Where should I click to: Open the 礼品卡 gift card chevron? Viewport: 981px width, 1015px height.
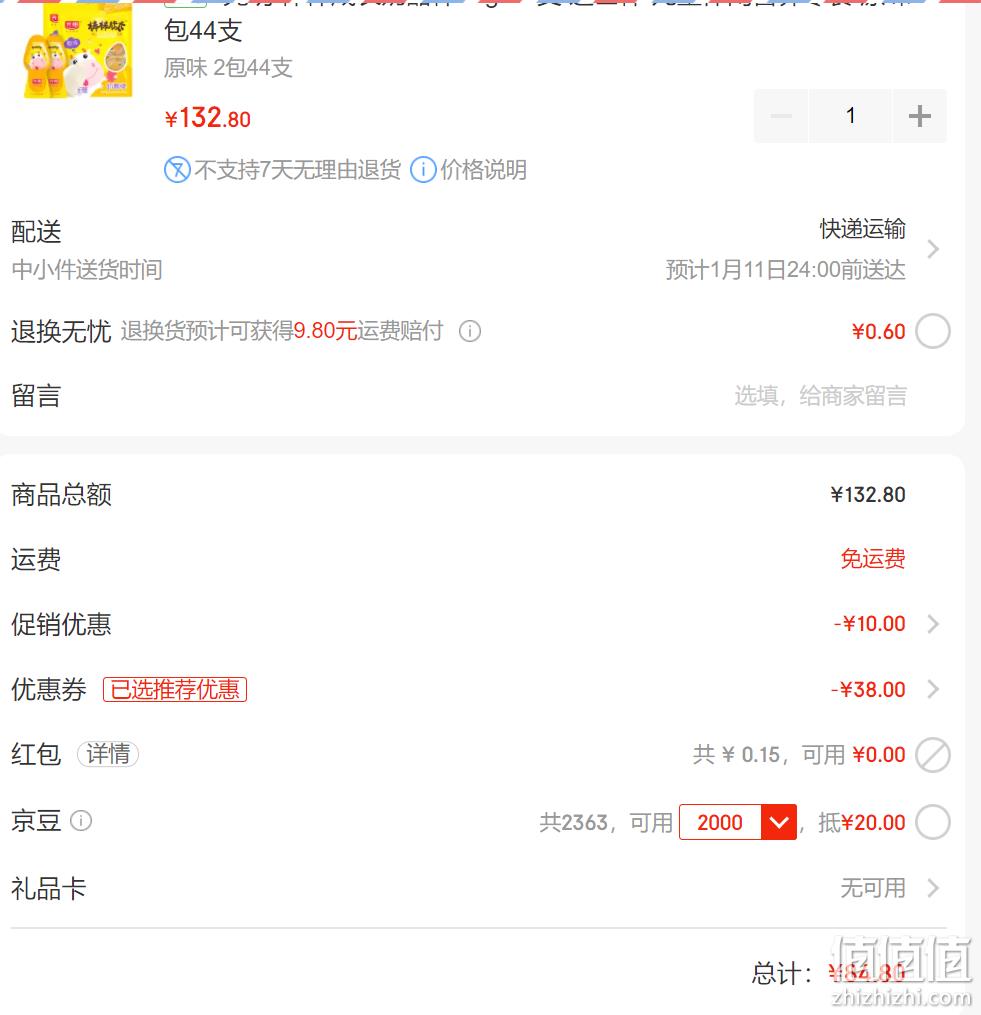tap(933, 888)
